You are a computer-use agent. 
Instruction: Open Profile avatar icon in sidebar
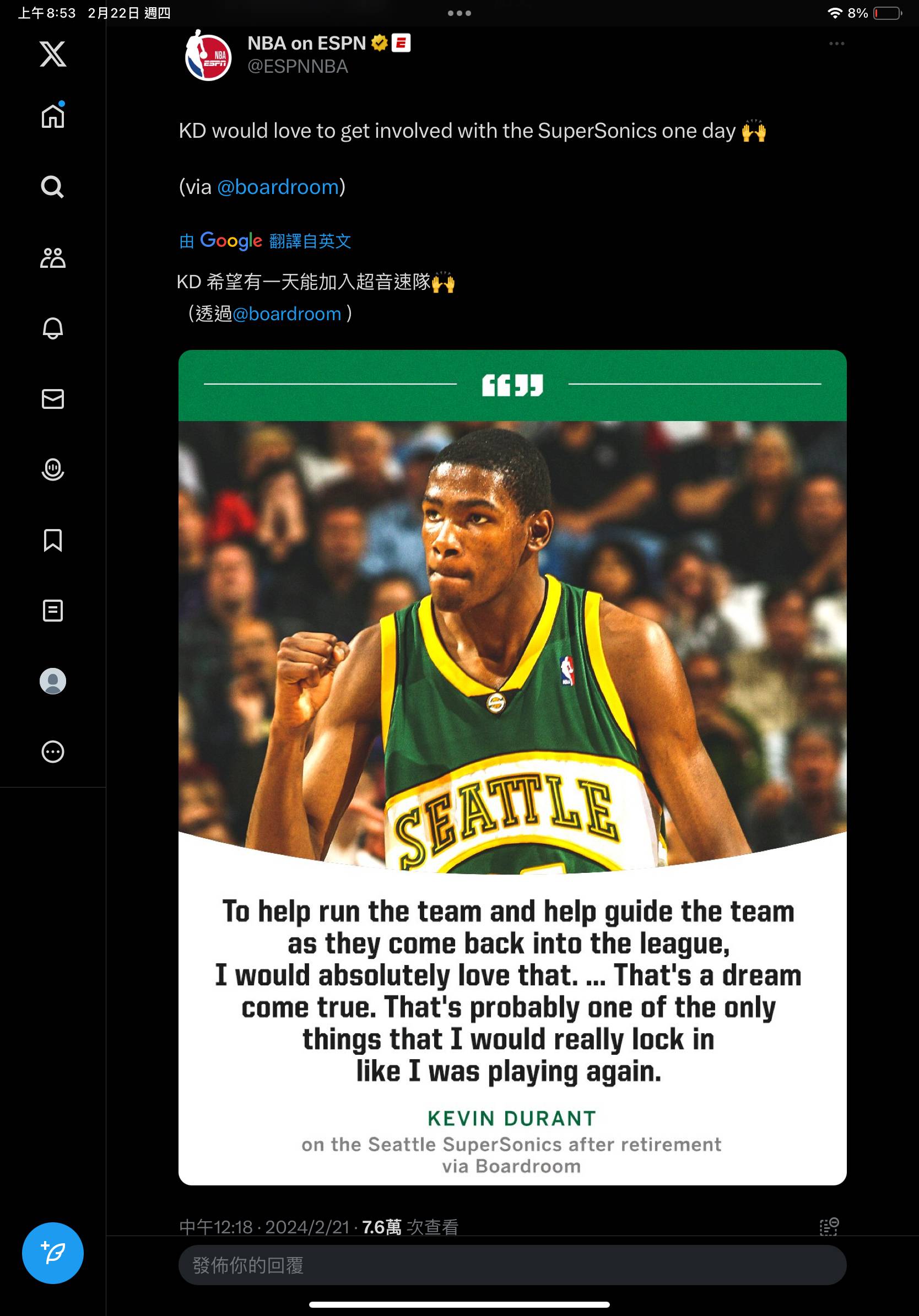point(53,681)
